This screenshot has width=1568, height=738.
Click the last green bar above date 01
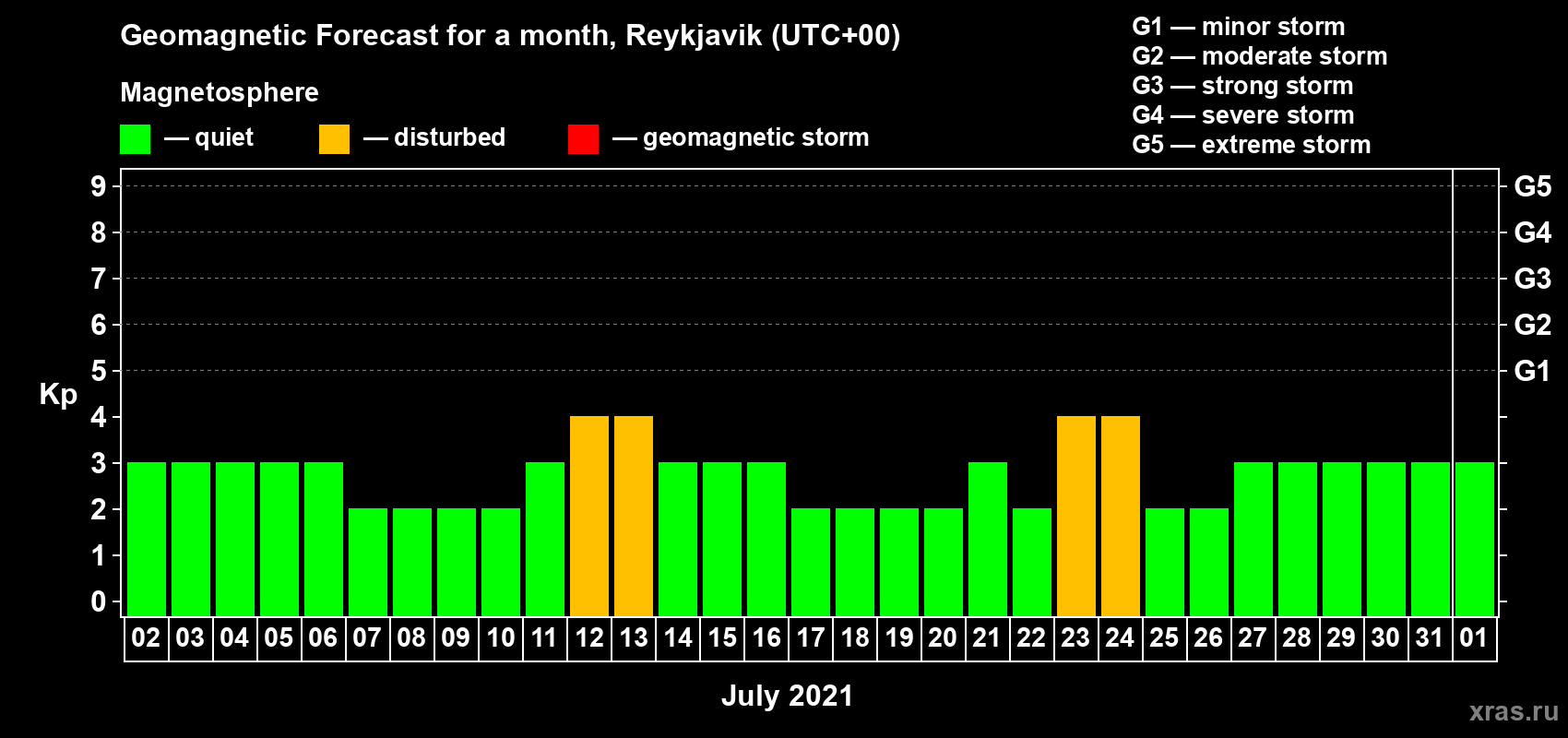(x=1475, y=539)
